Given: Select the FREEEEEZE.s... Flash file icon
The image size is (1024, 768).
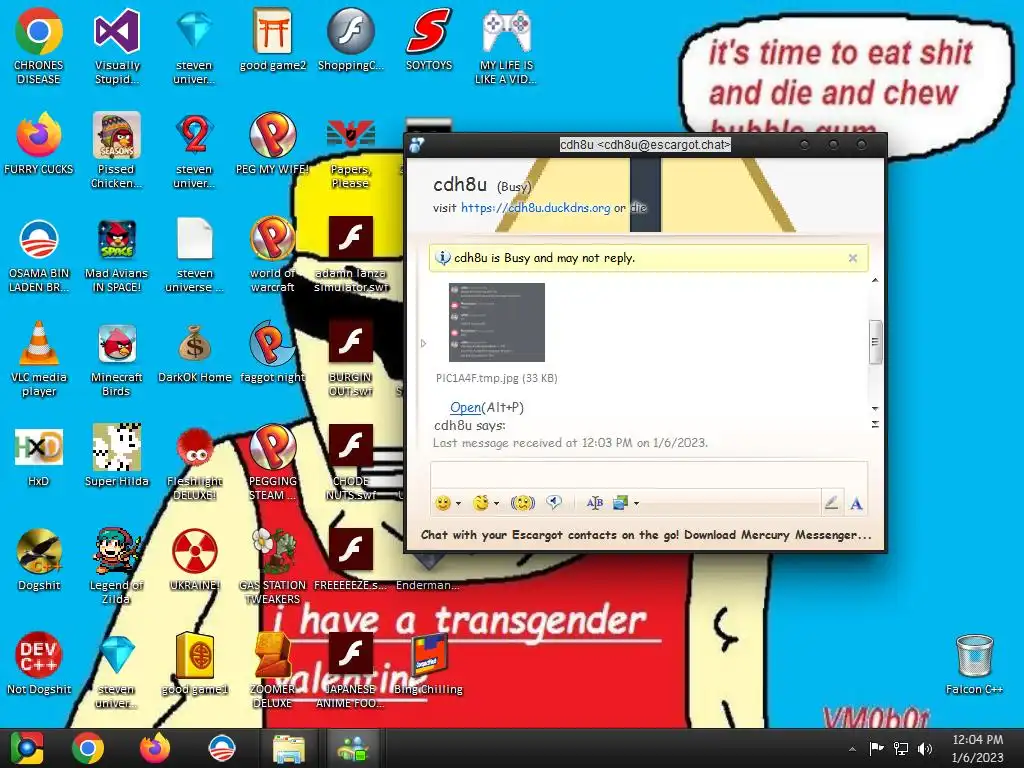Looking at the screenshot, I should (351, 560).
